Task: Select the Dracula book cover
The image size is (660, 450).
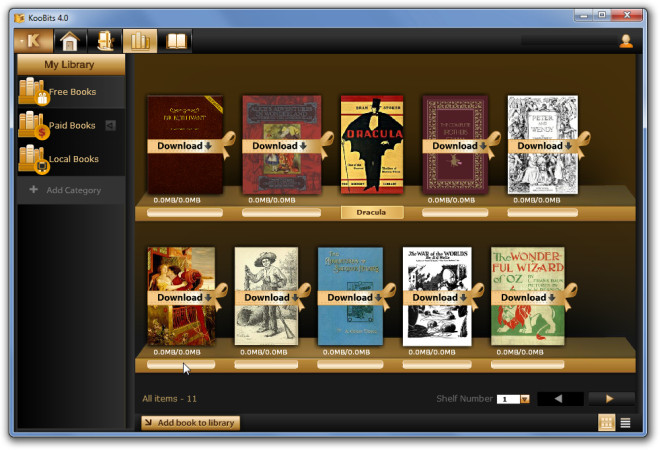Action: [x=372, y=144]
